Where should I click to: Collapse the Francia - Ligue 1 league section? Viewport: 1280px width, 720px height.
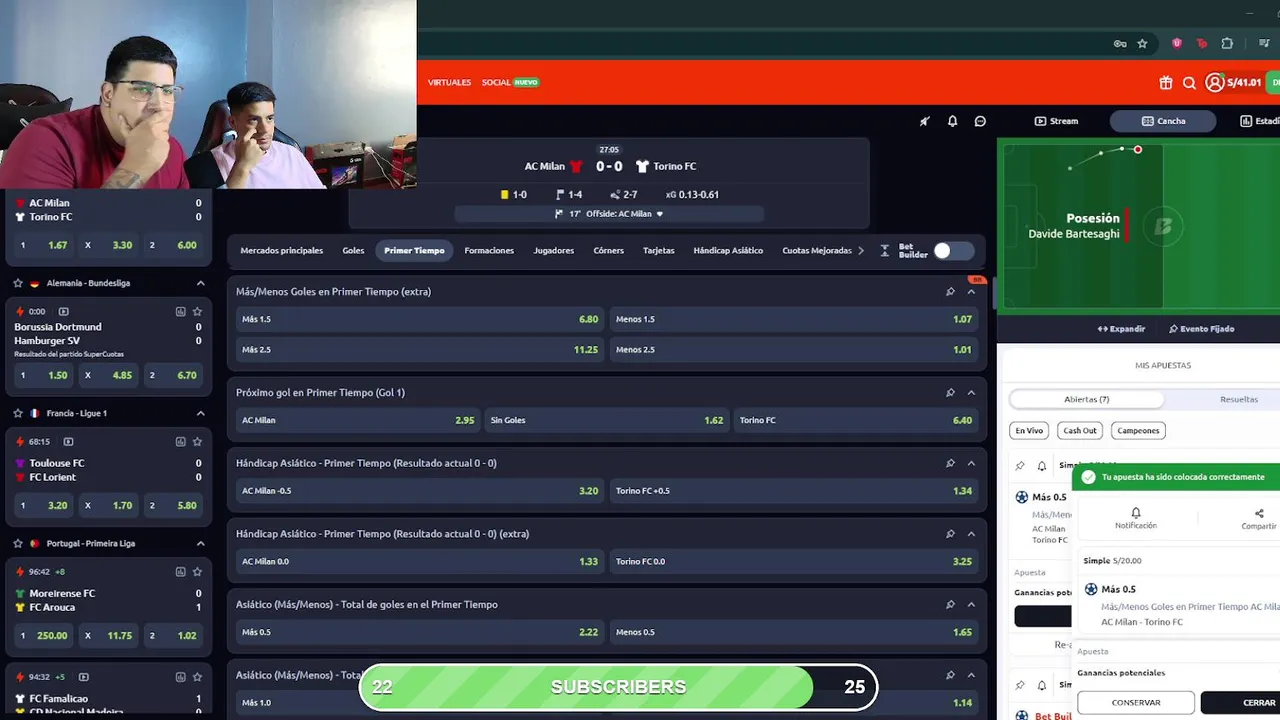[200, 413]
